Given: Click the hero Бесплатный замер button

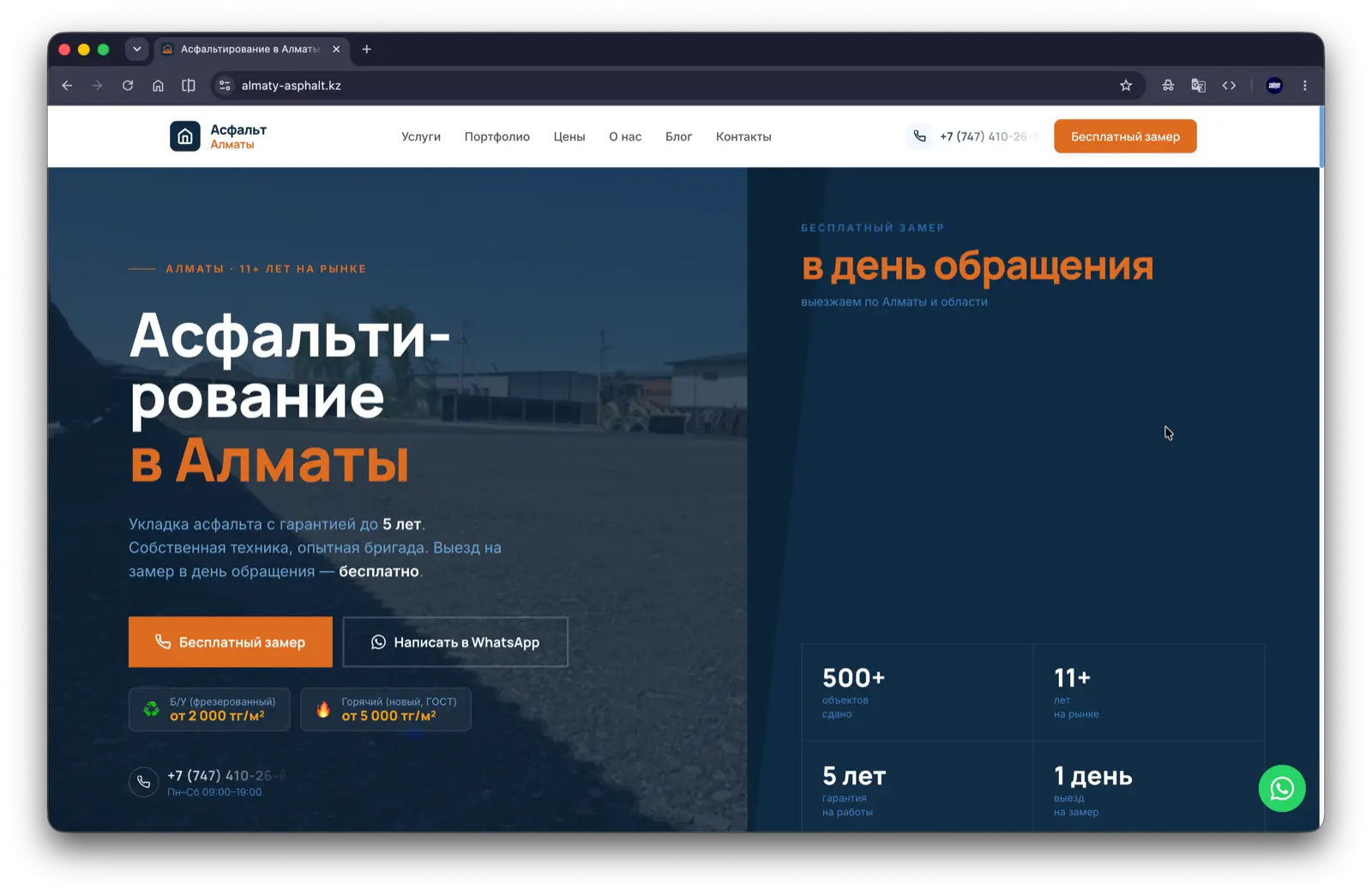Looking at the screenshot, I should (x=231, y=642).
